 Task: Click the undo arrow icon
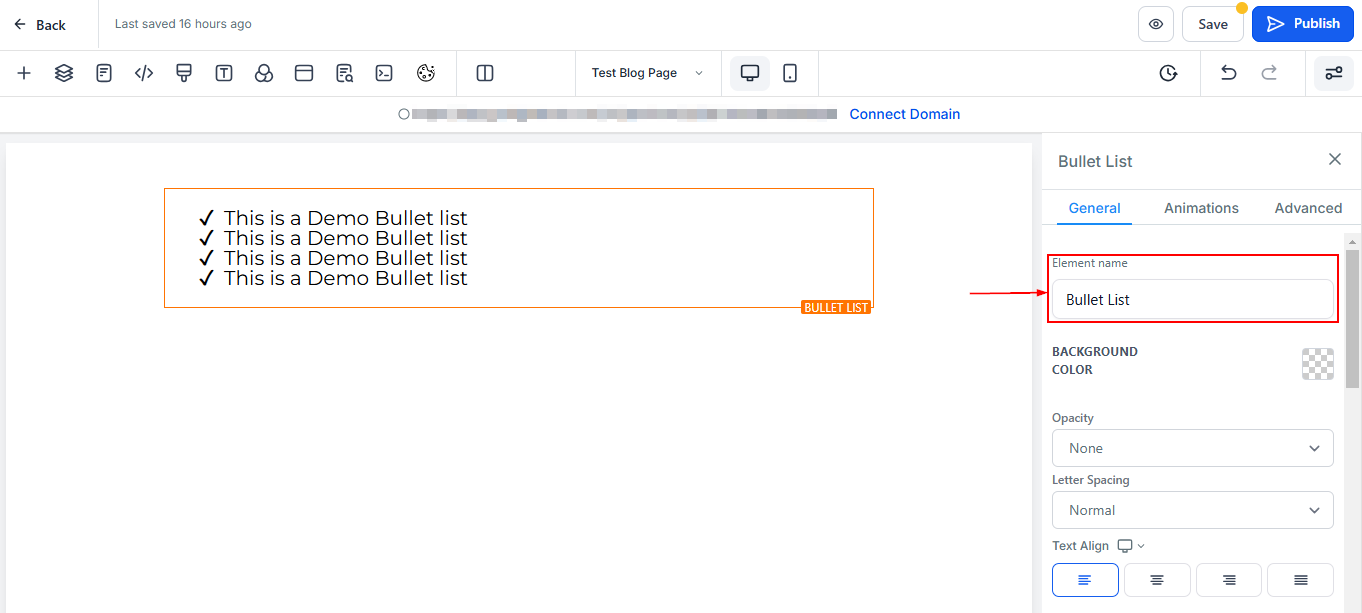click(x=1229, y=73)
